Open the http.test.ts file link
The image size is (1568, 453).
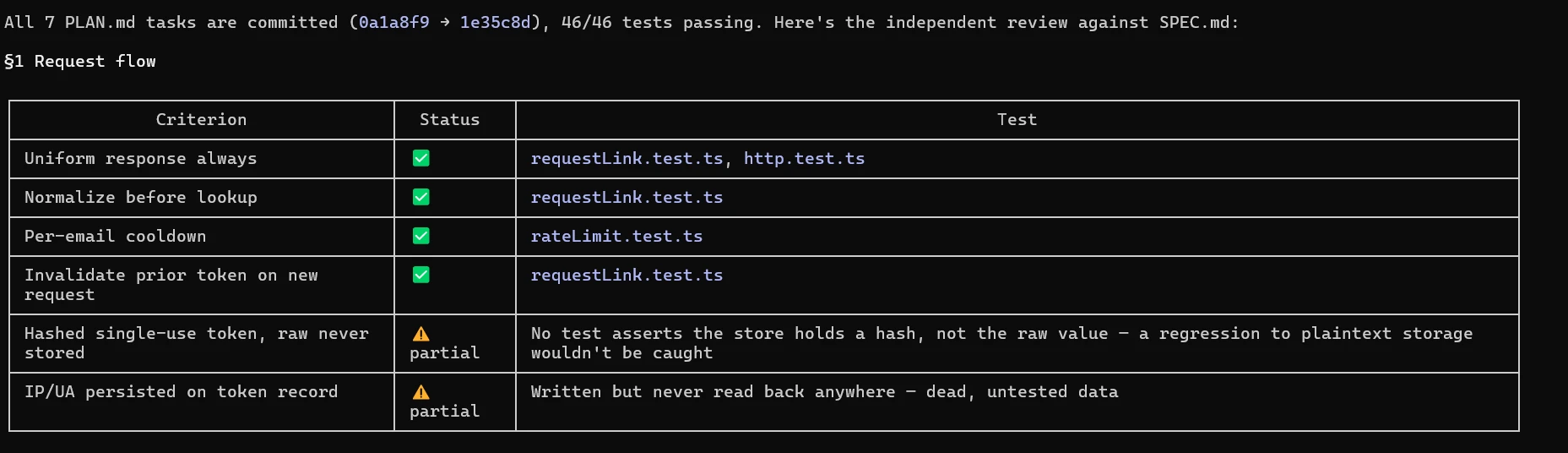[x=804, y=158]
